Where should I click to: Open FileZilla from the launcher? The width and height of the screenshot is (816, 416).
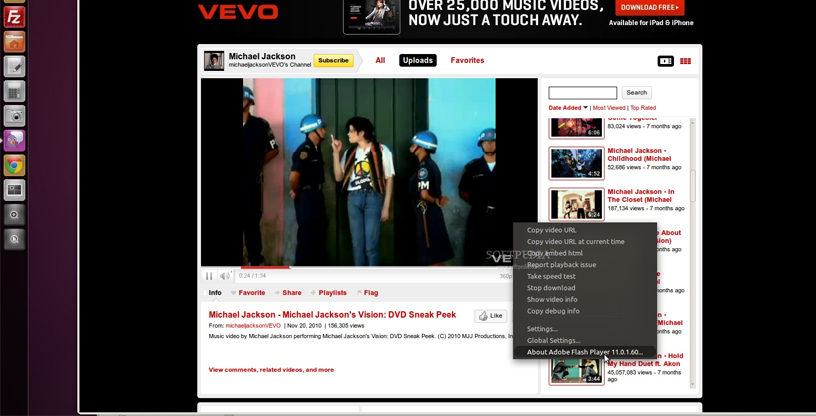15,17
